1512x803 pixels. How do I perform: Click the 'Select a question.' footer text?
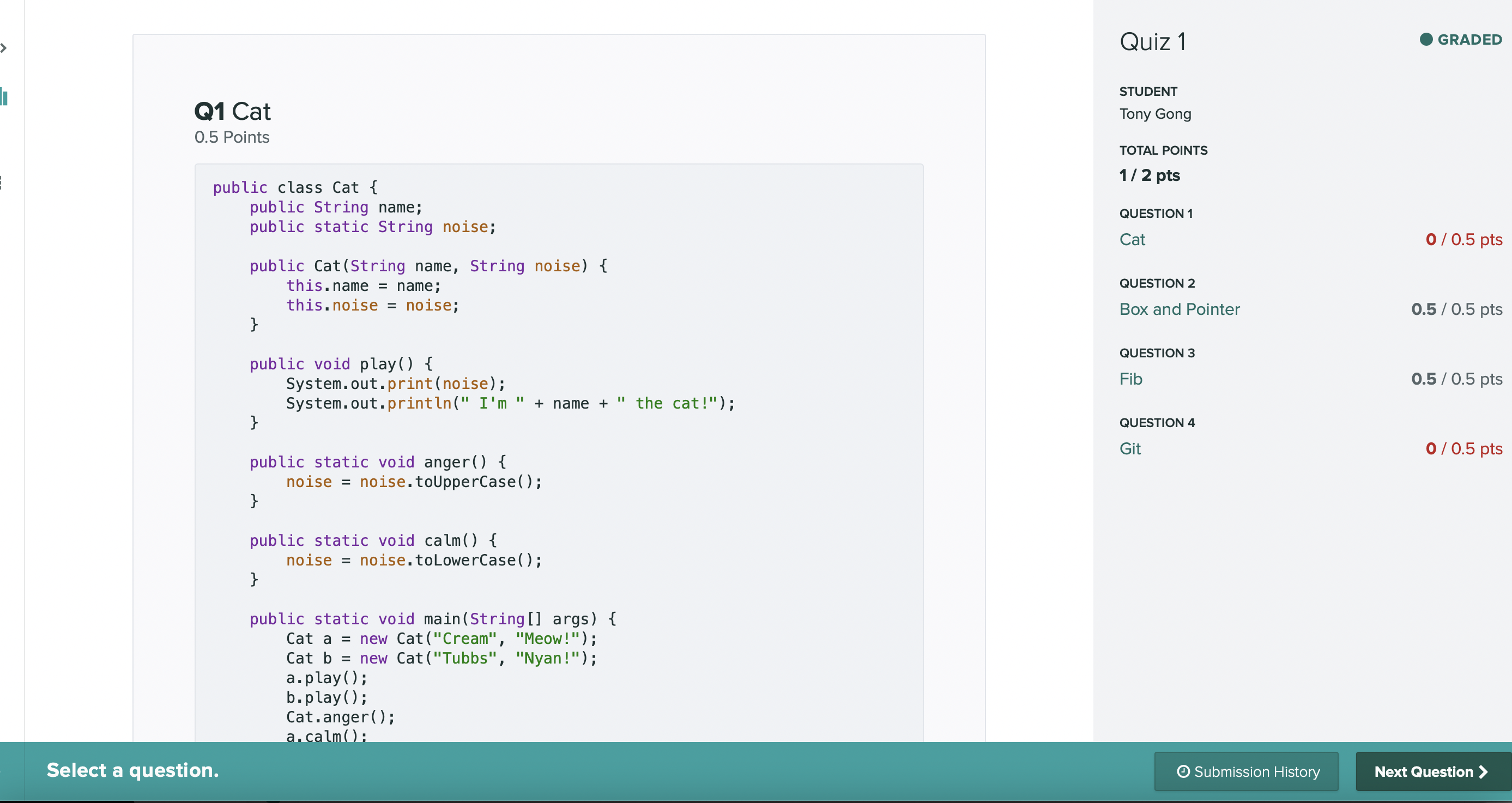click(x=132, y=770)
